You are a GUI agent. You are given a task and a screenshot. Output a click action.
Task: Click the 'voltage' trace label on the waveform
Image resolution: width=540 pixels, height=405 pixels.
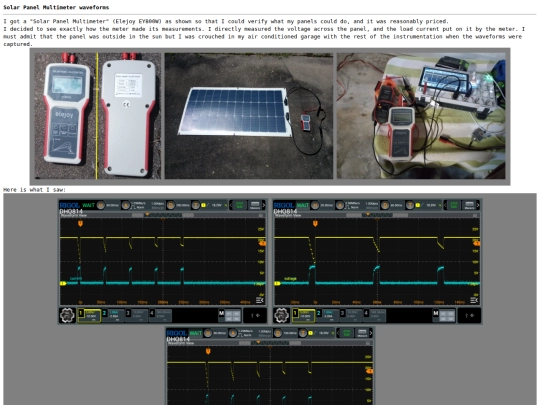290,278
